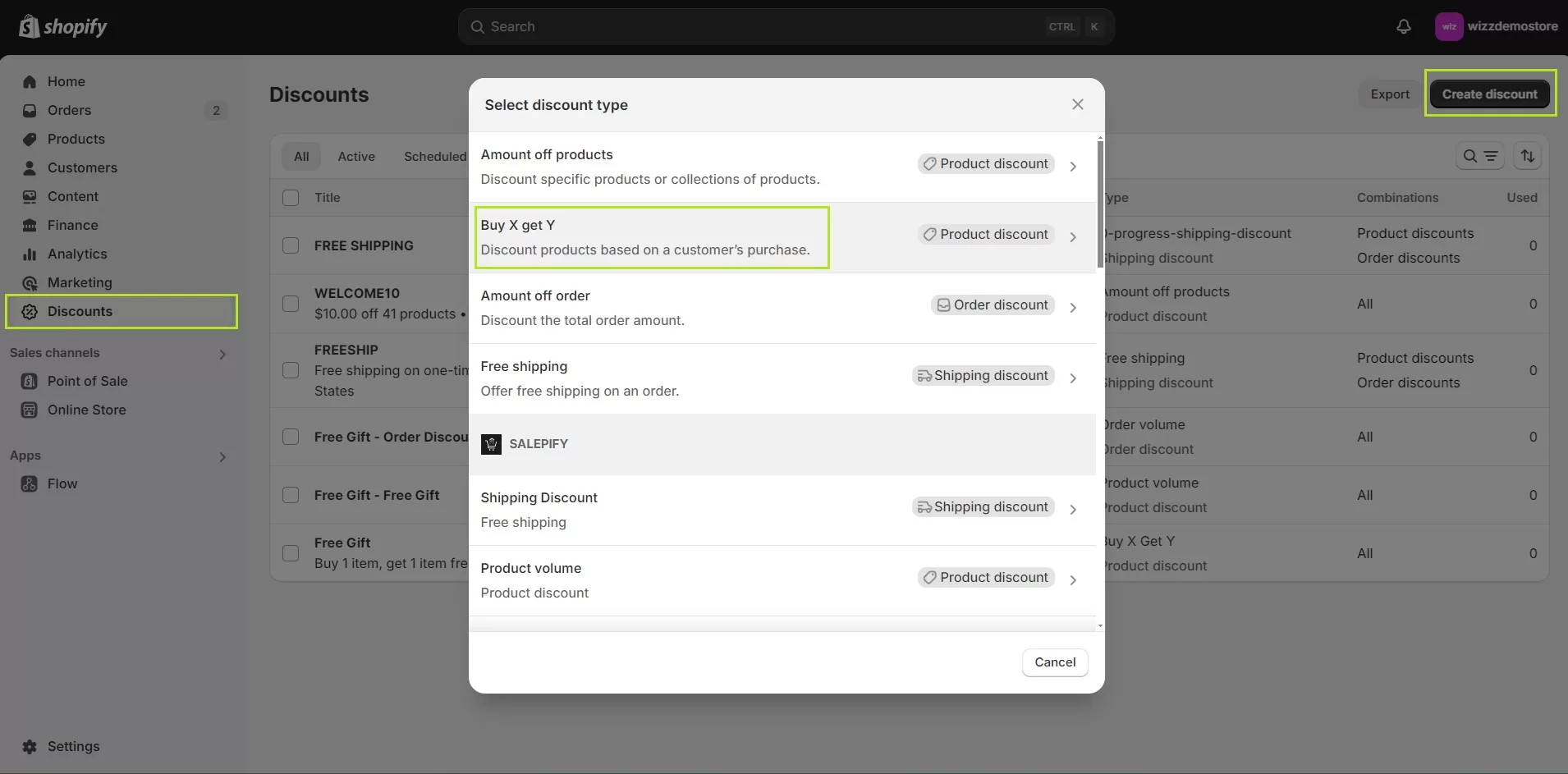Image resolution: width=1568 pixels, height=774 pixels.
Task: Open Settings gear in sidebar
Action: [30, 746]
